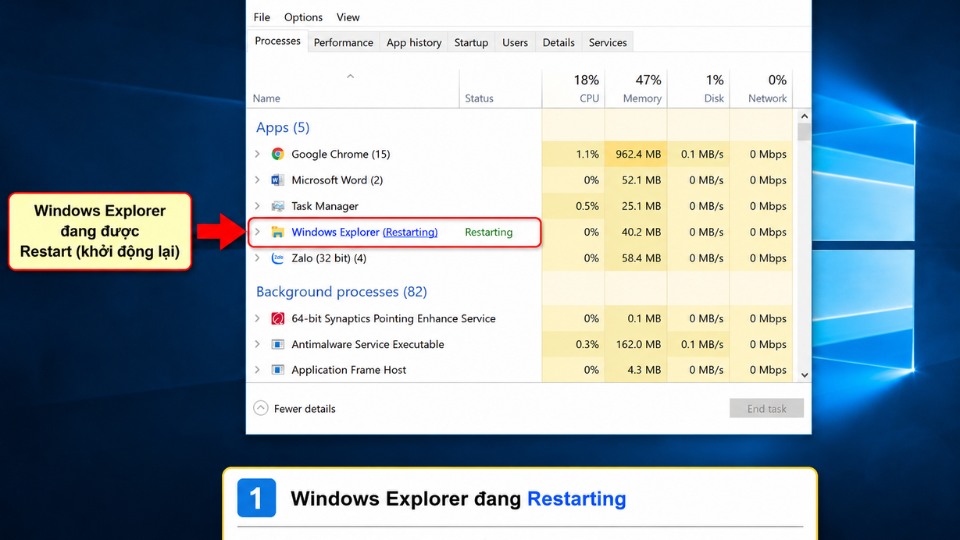Click Chrome's 1.1% CPU value
The width and height of the screenshot is (960, 540).
tap(587, 154)
